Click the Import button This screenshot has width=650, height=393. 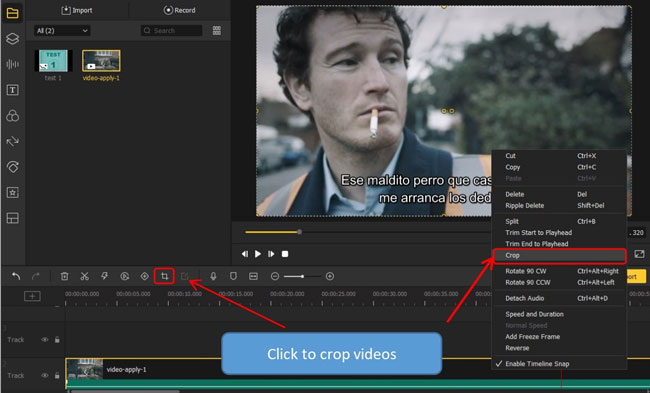pos(77,10)
